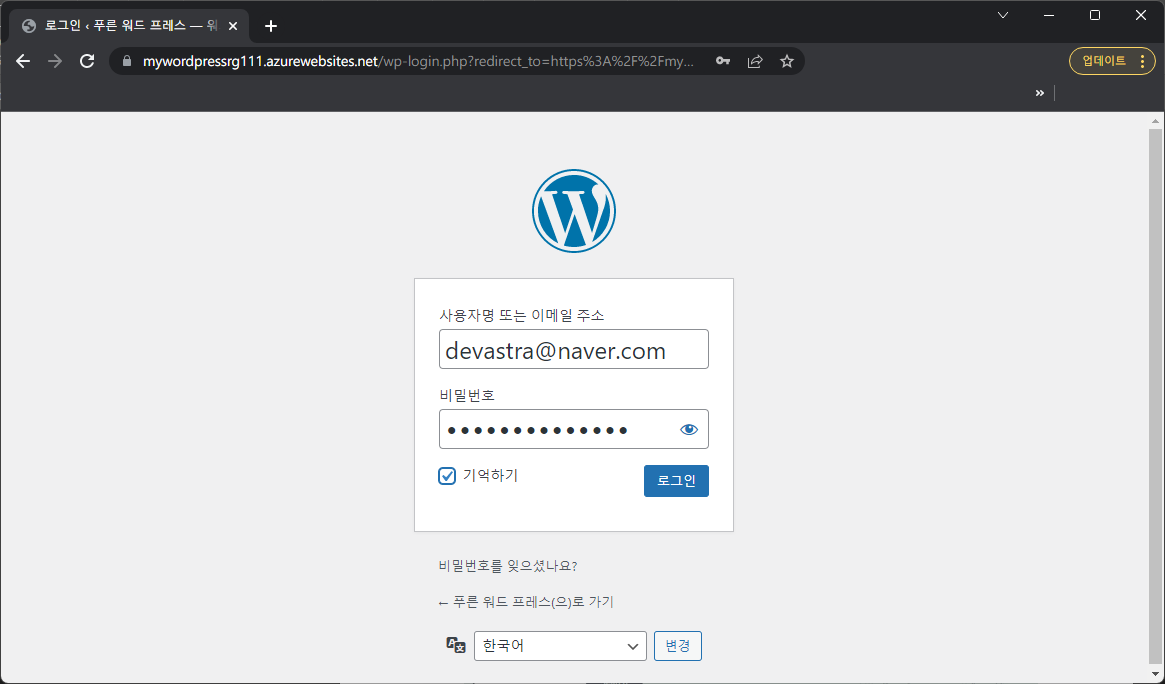The width and height of the screenshot is (1165, 684).
Task: Open Chrome three-dot menu
Action: [x=1143, y=61]
